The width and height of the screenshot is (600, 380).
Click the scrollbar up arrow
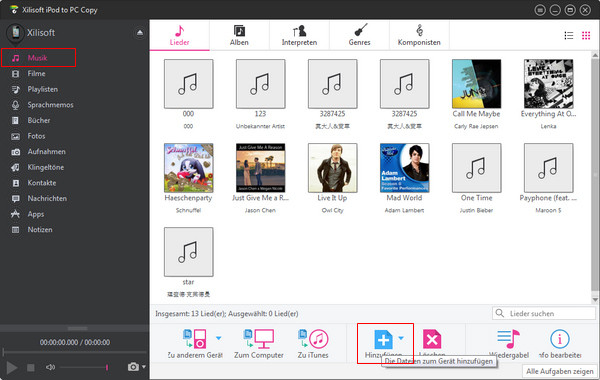click(595, 55)
